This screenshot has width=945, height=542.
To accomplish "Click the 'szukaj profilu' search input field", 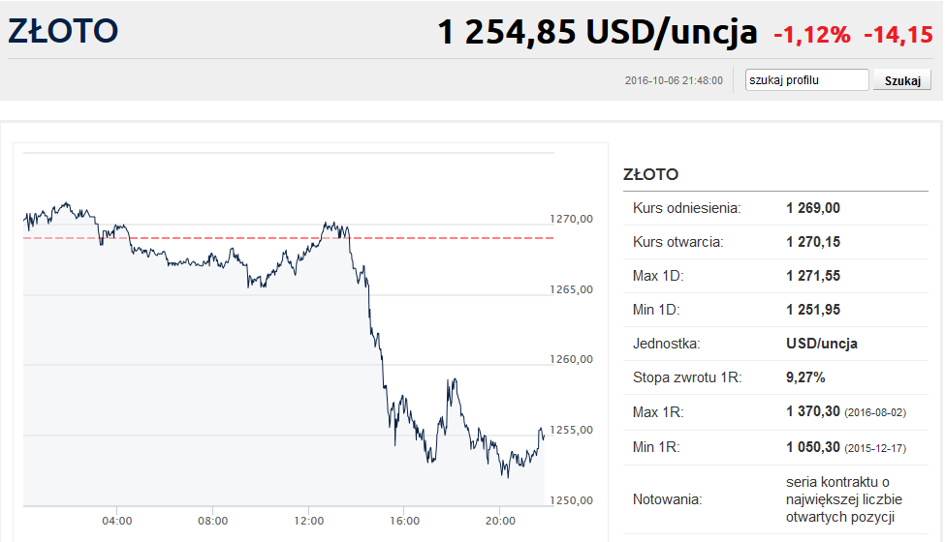I will coord(806,80).
